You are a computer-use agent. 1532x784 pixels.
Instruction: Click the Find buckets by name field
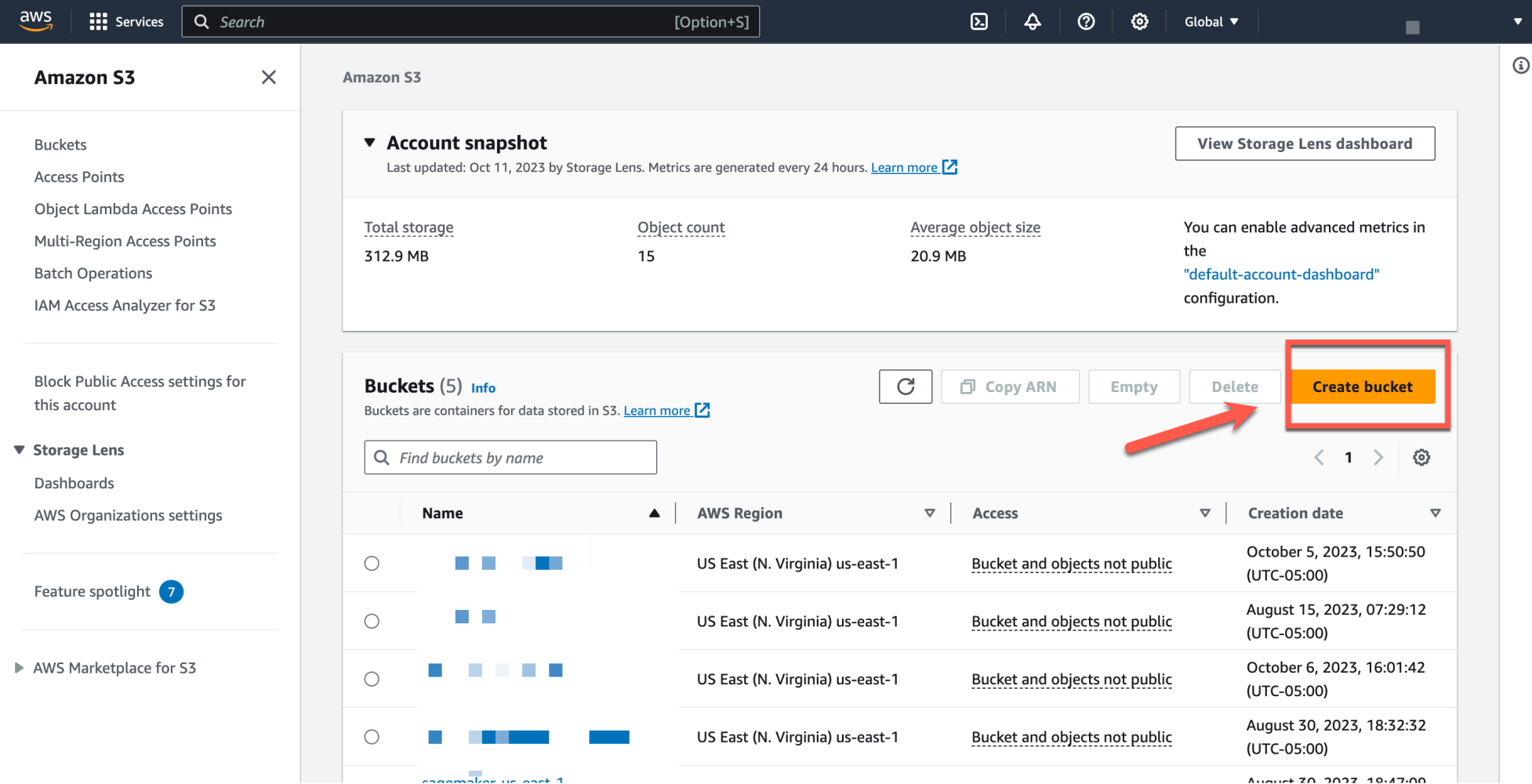[x=510, y=457]
